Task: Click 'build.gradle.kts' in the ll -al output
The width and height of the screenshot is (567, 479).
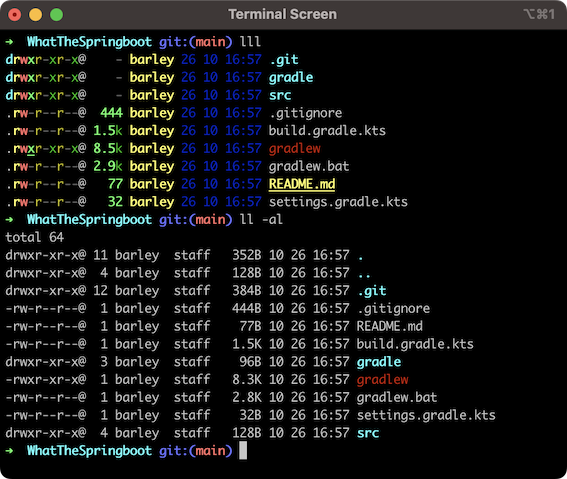Action: (415, 344)
